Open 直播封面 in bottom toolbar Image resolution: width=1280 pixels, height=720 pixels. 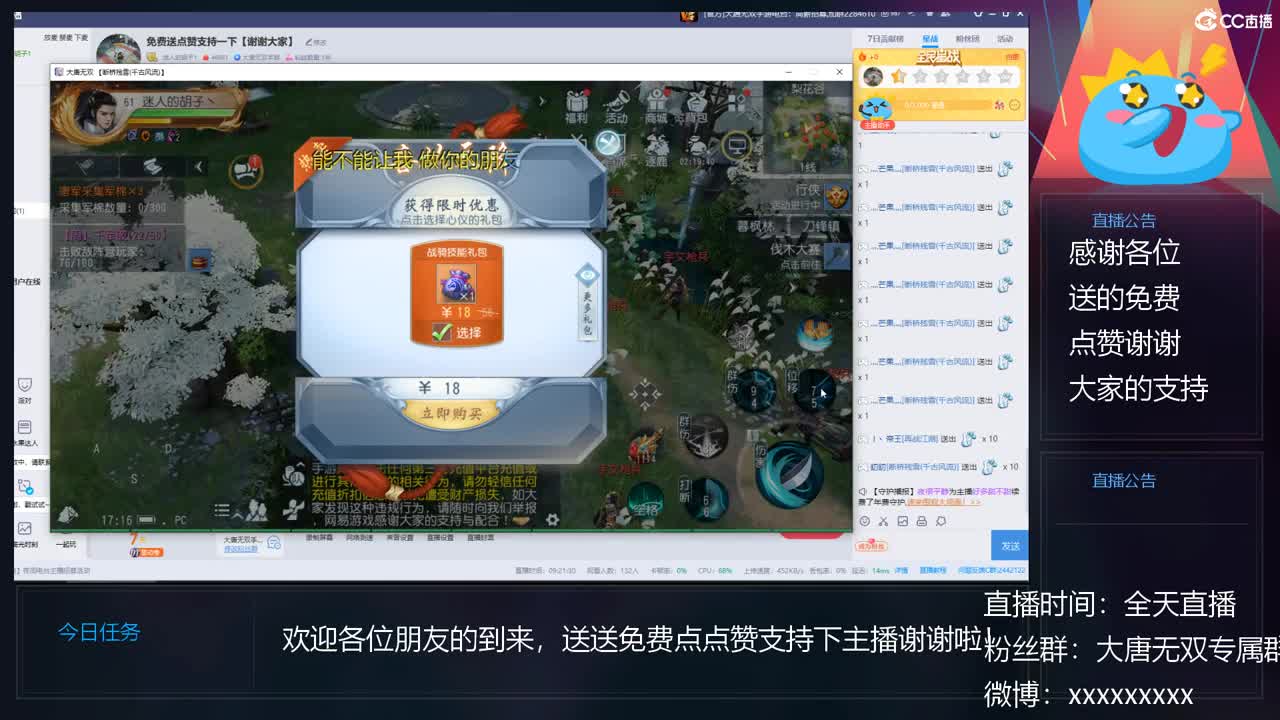481,538
